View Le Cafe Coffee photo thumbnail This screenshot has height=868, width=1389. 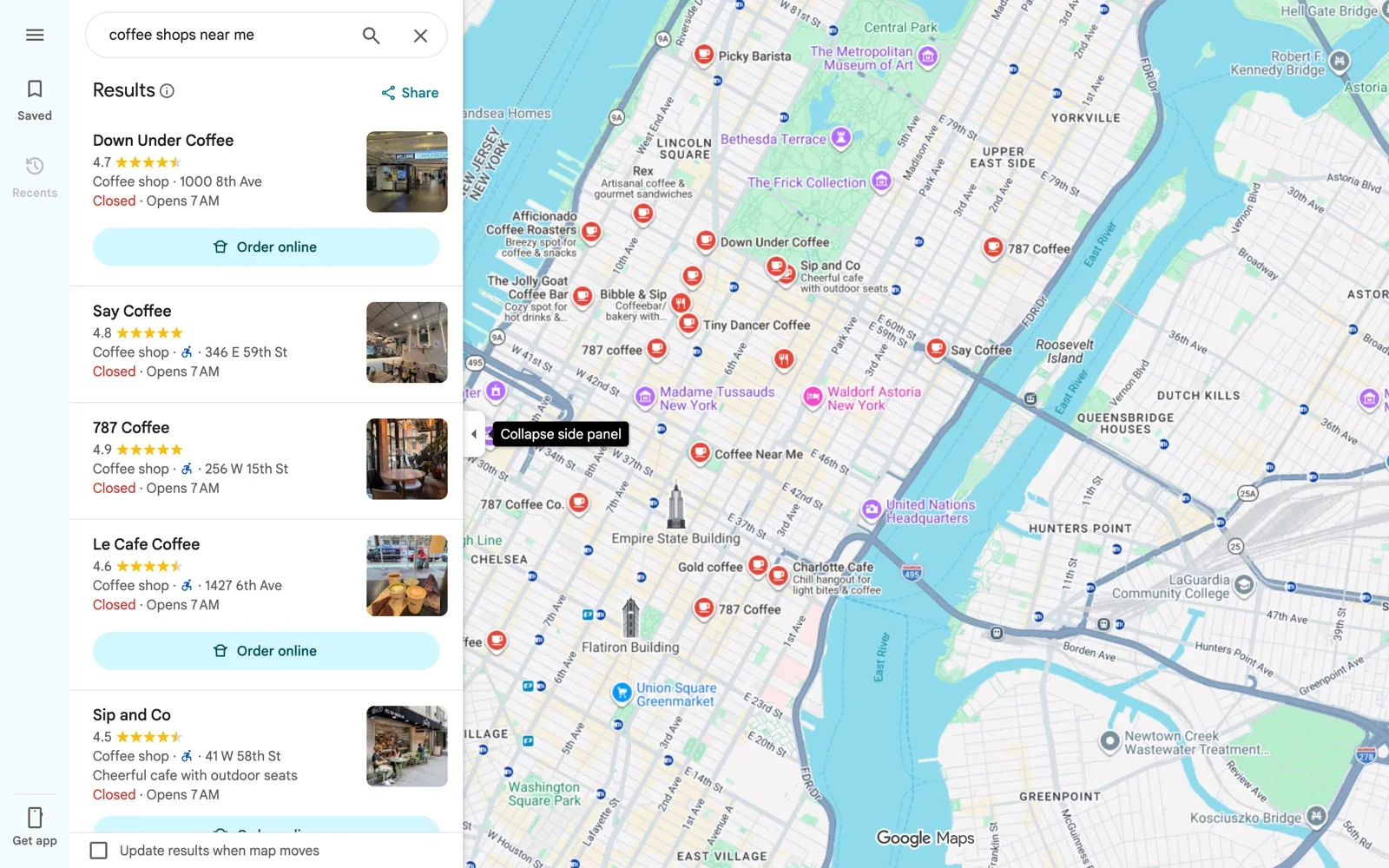coord(407,576)
